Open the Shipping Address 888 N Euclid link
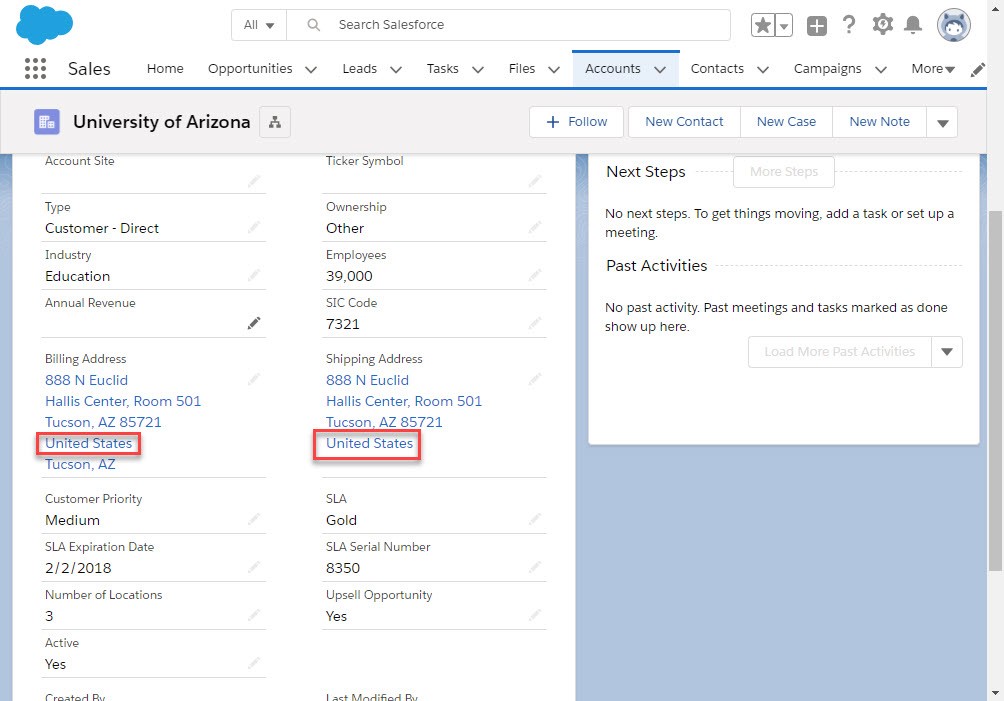 click(368, 380)
